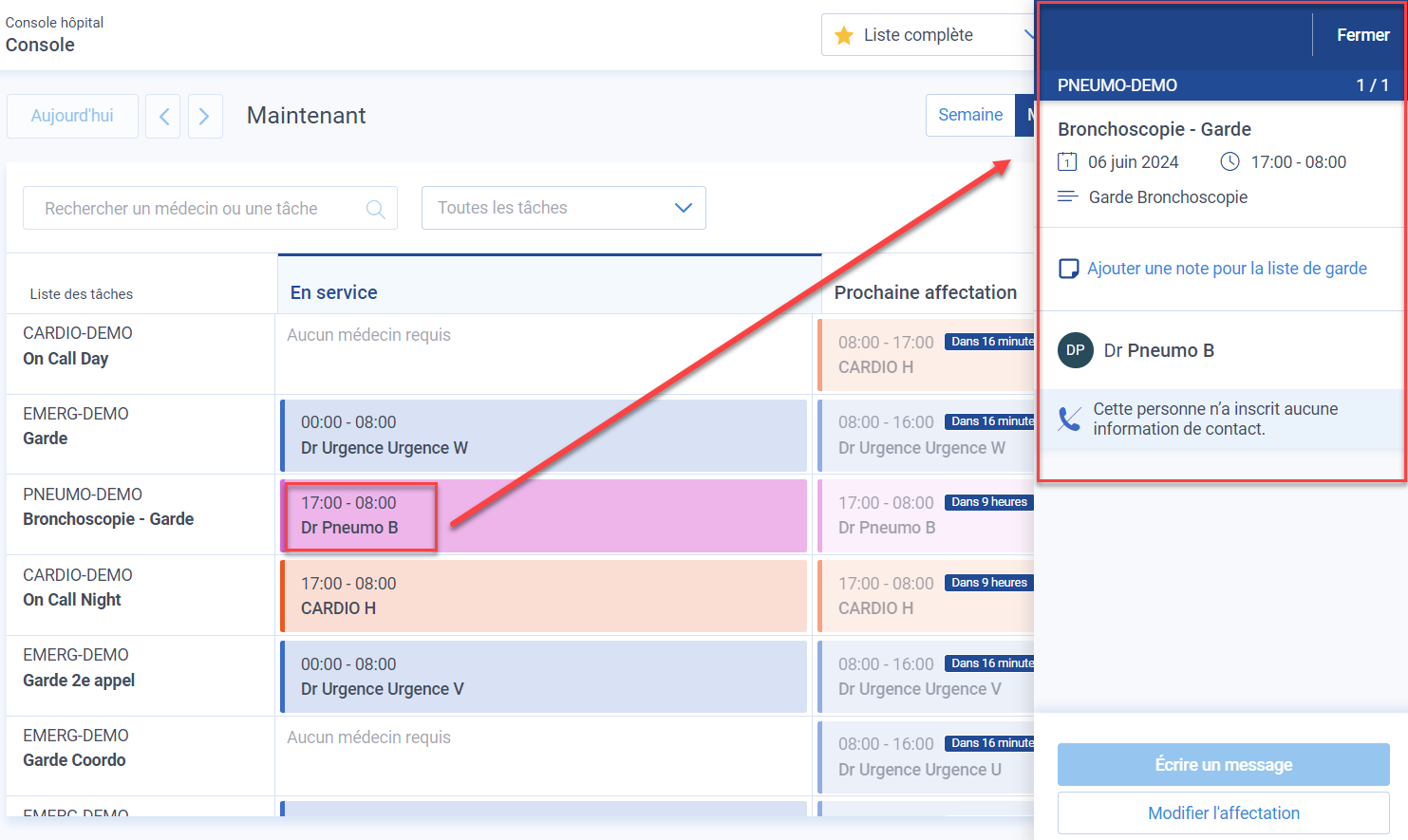Open Ajouter une note pour la liste de garde
This screenshot has width=1408, height=840.
point(1227,269)
